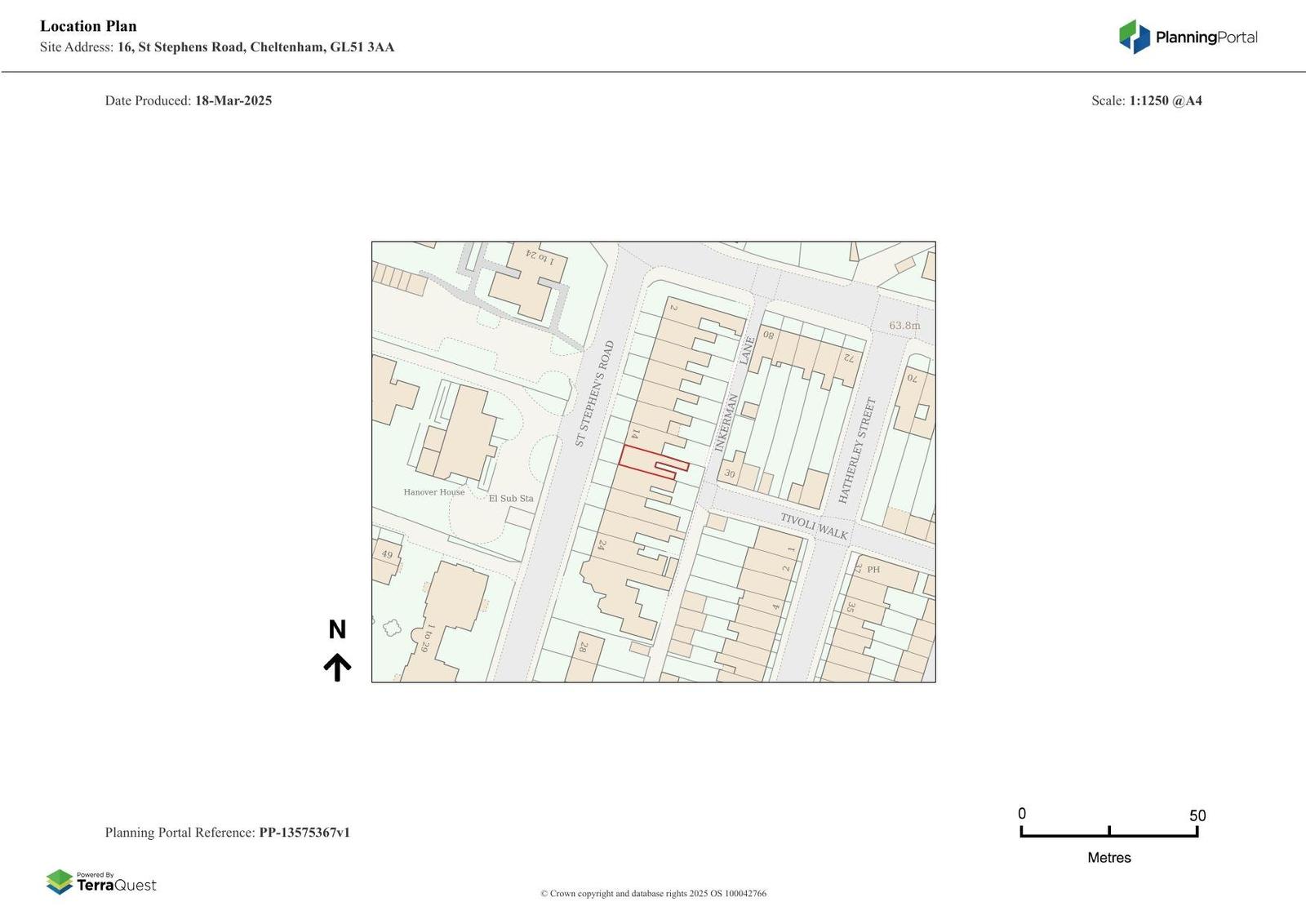Click the PH label on map
Screen dimensions: 1306x924
point(873,570)
